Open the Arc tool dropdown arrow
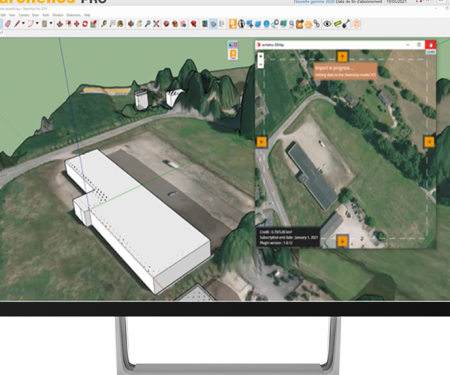450x375 pixels. pos(37,24)
